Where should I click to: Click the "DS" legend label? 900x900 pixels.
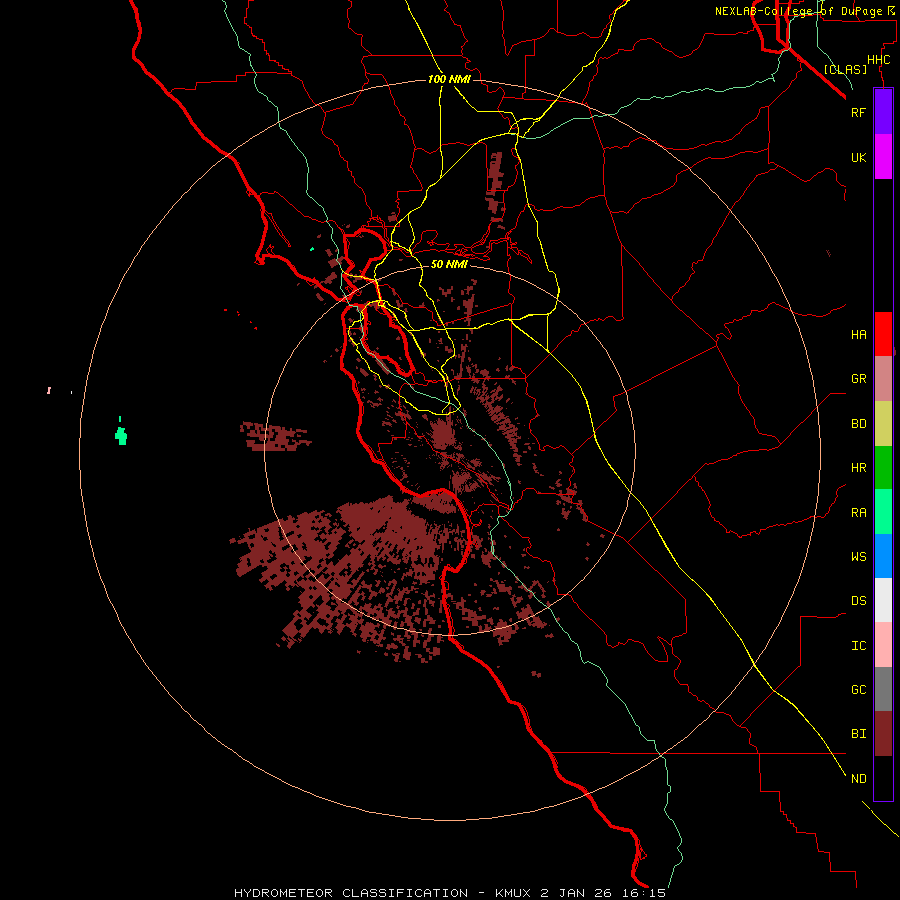click(858, 600)
